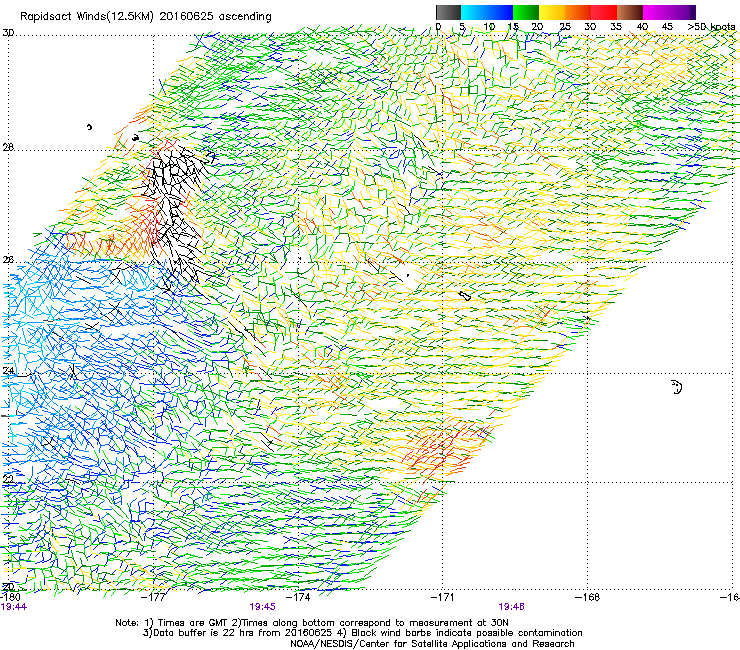Click legend scale value '40'
This screenshot has width=740, height=650.
(x=642, y=27)
